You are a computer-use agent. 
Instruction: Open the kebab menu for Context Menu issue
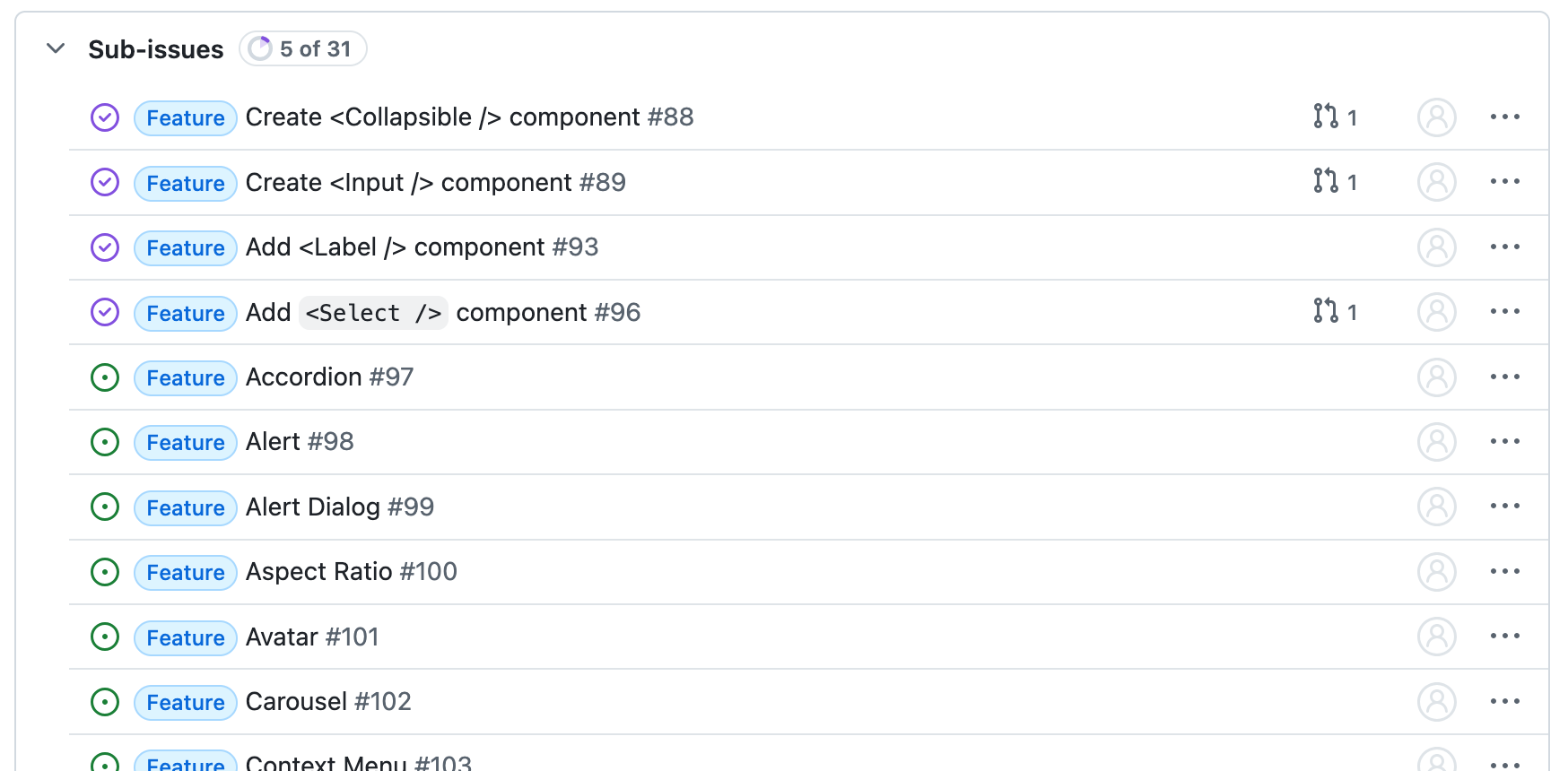(x=1506, y=761)
